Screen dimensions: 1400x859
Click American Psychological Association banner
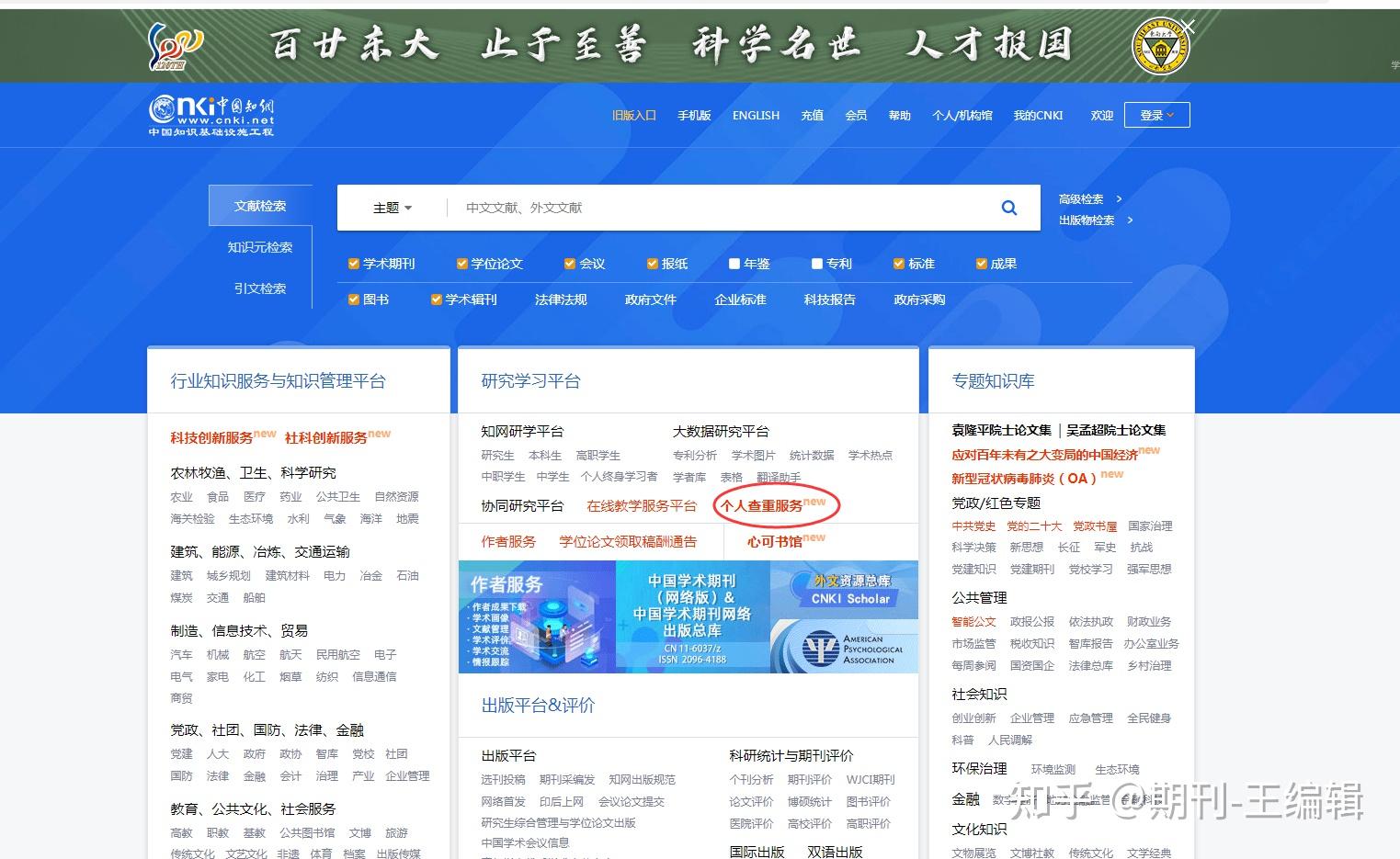click(844, 646)
